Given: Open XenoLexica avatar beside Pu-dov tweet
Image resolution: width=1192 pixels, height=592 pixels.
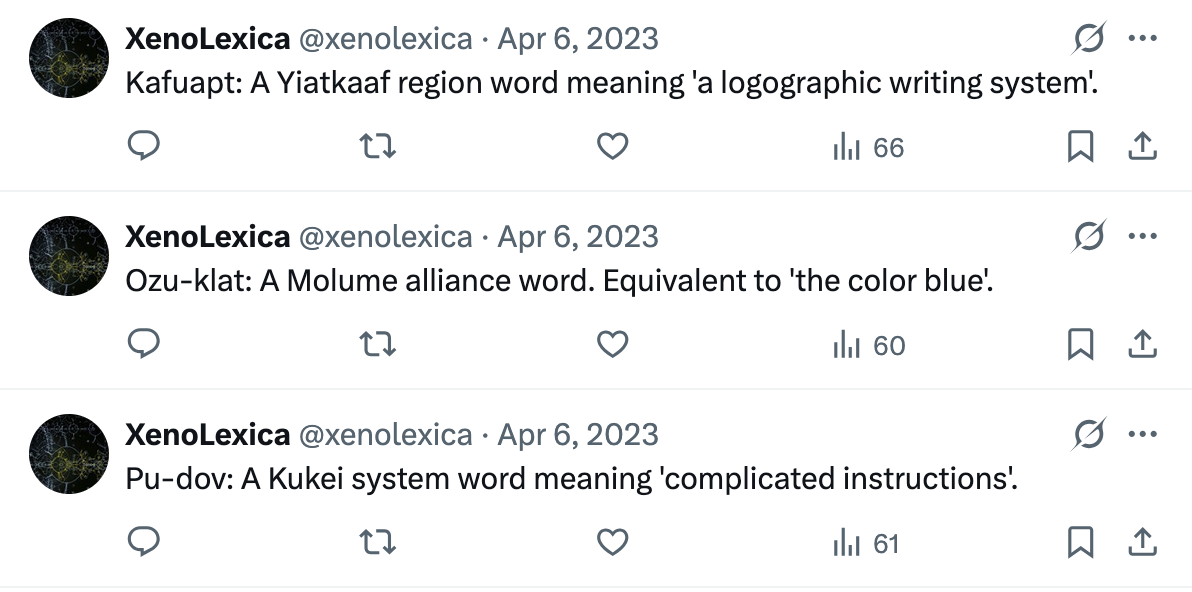Looking at the screenshot, I should pos(69,454).
